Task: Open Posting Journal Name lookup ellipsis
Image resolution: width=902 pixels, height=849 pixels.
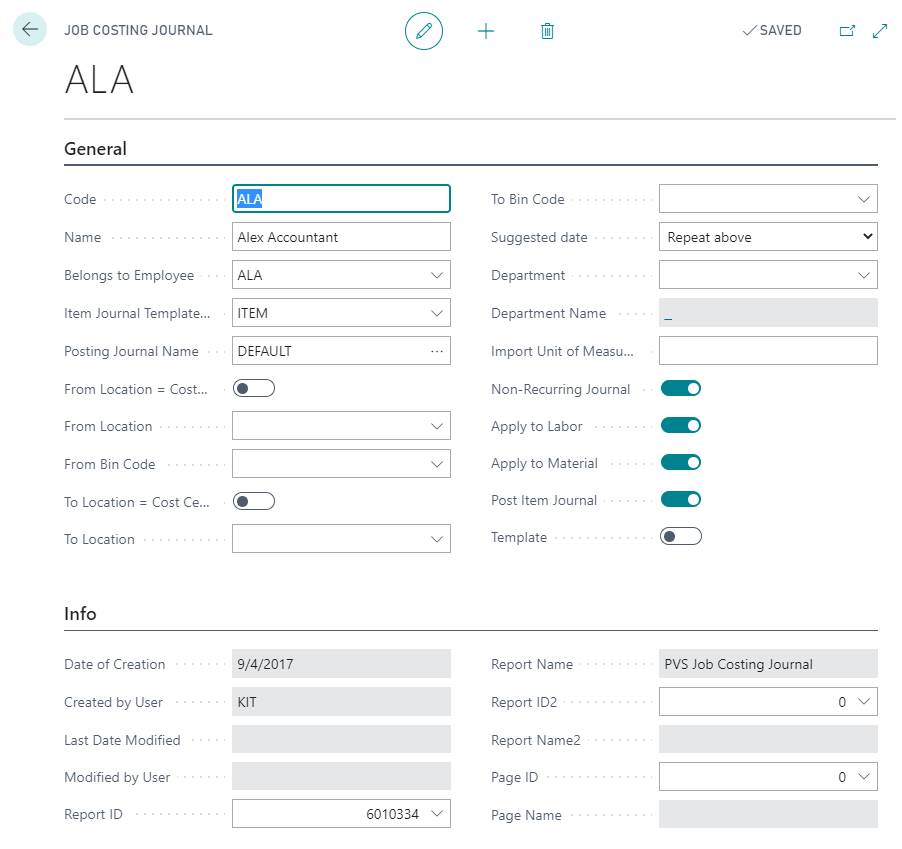Action: pos(437,351)
